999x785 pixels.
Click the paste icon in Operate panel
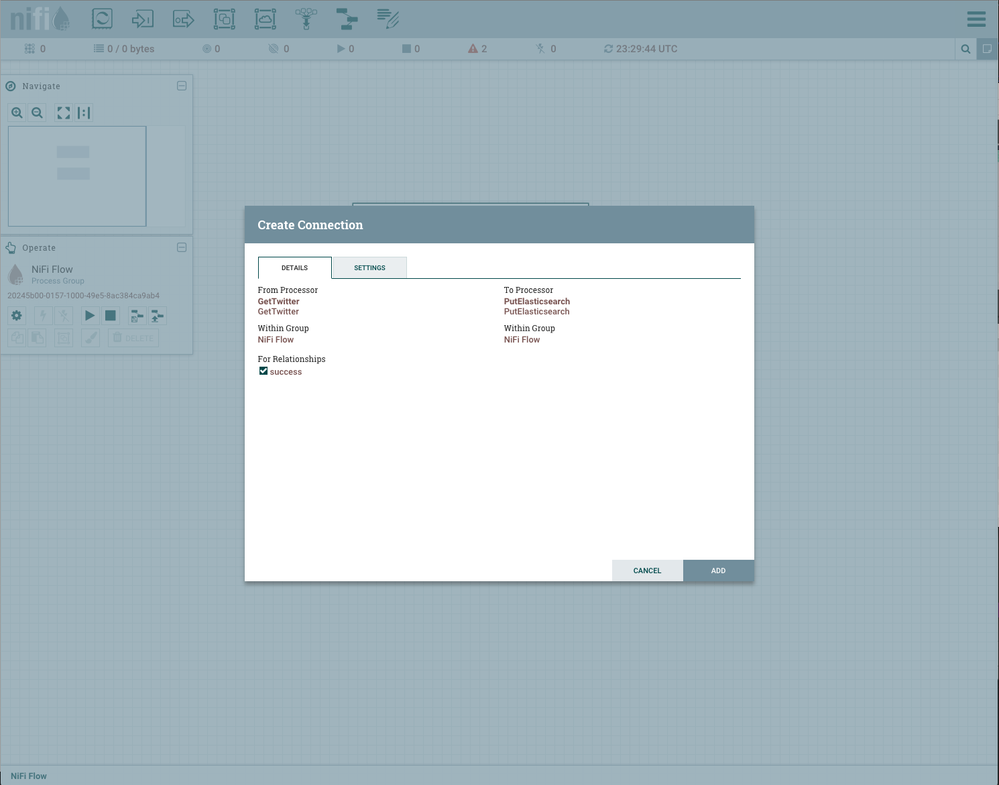click(38, 338)
